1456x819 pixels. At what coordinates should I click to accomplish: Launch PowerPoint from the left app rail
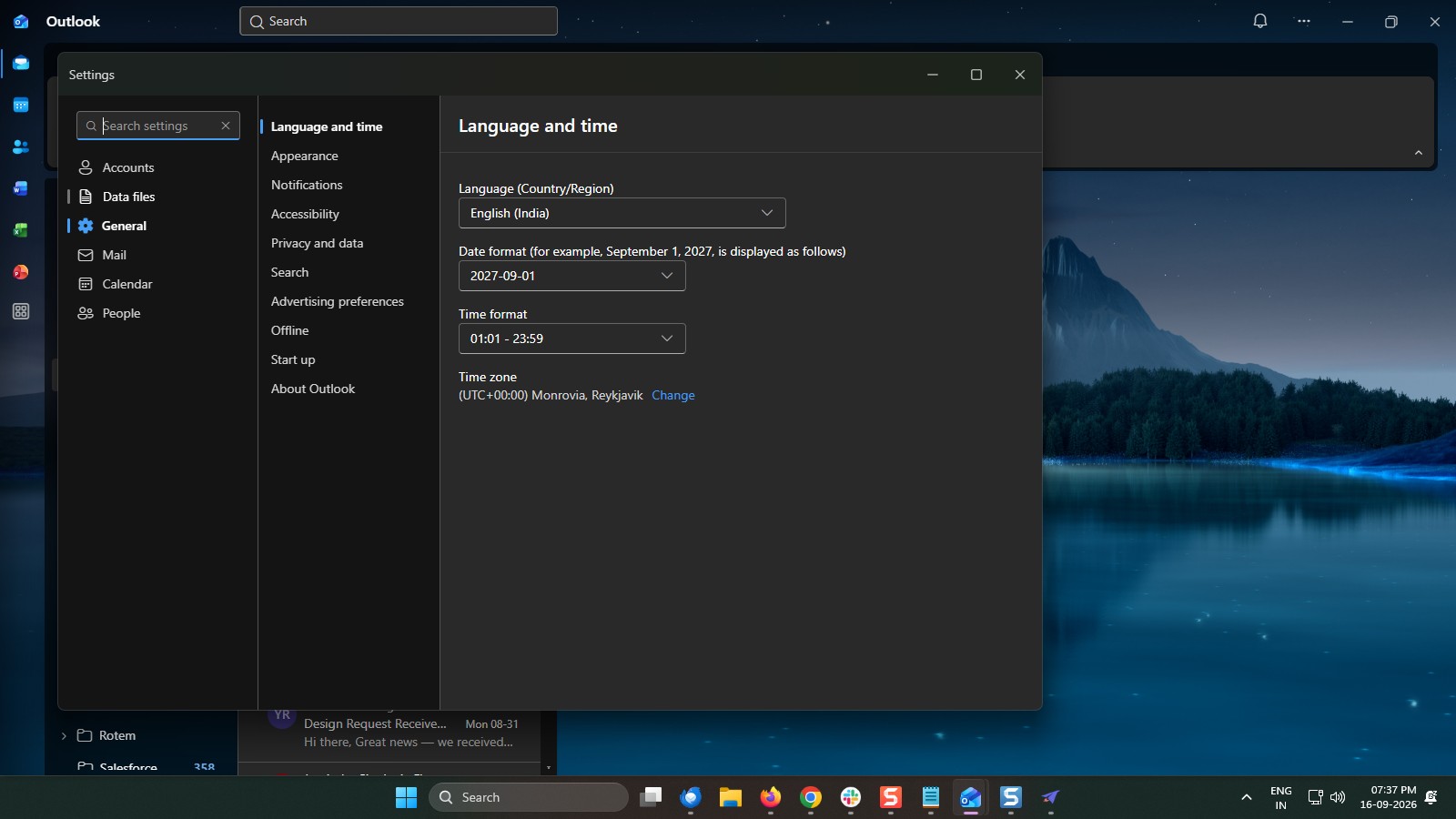(x=21, y=272)
